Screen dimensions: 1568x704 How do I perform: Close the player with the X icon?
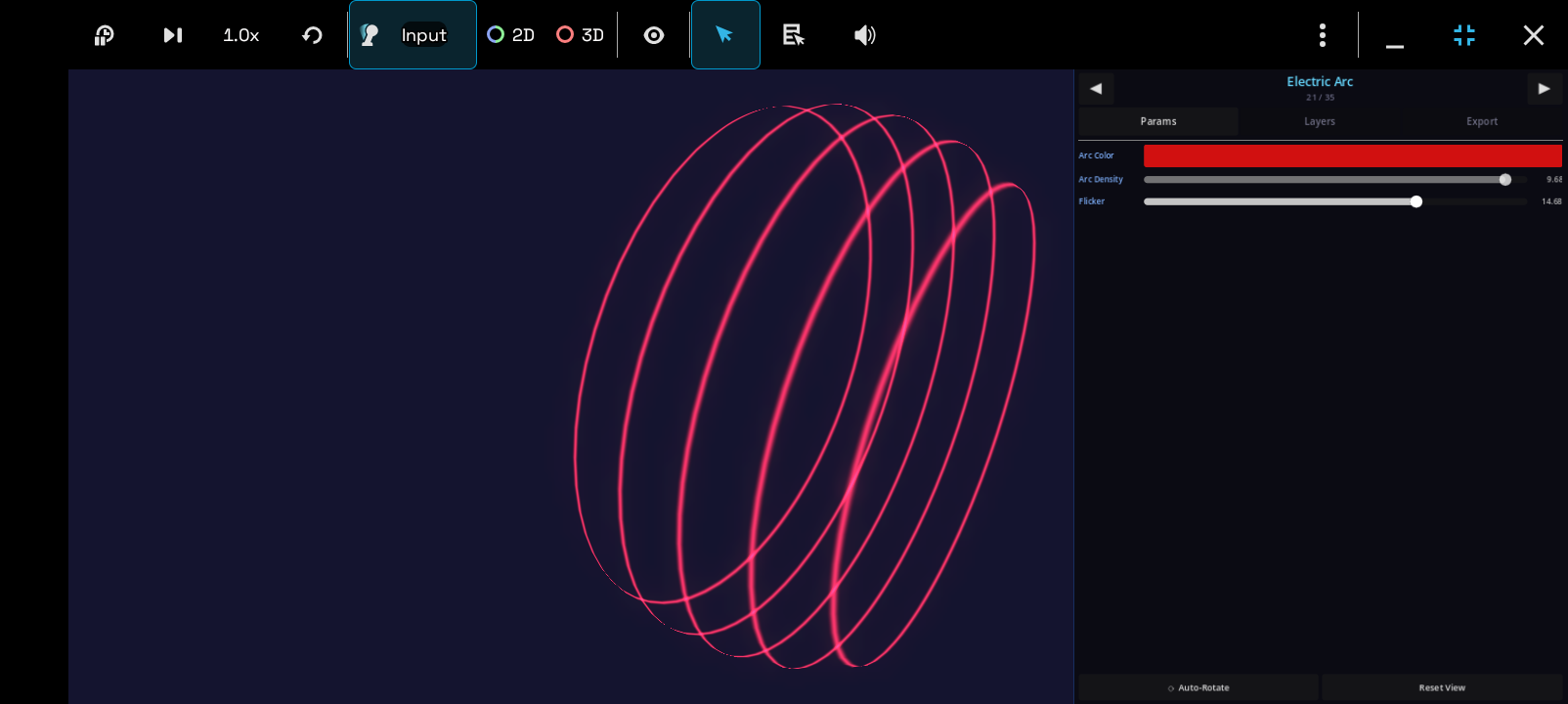point(1534,35)
